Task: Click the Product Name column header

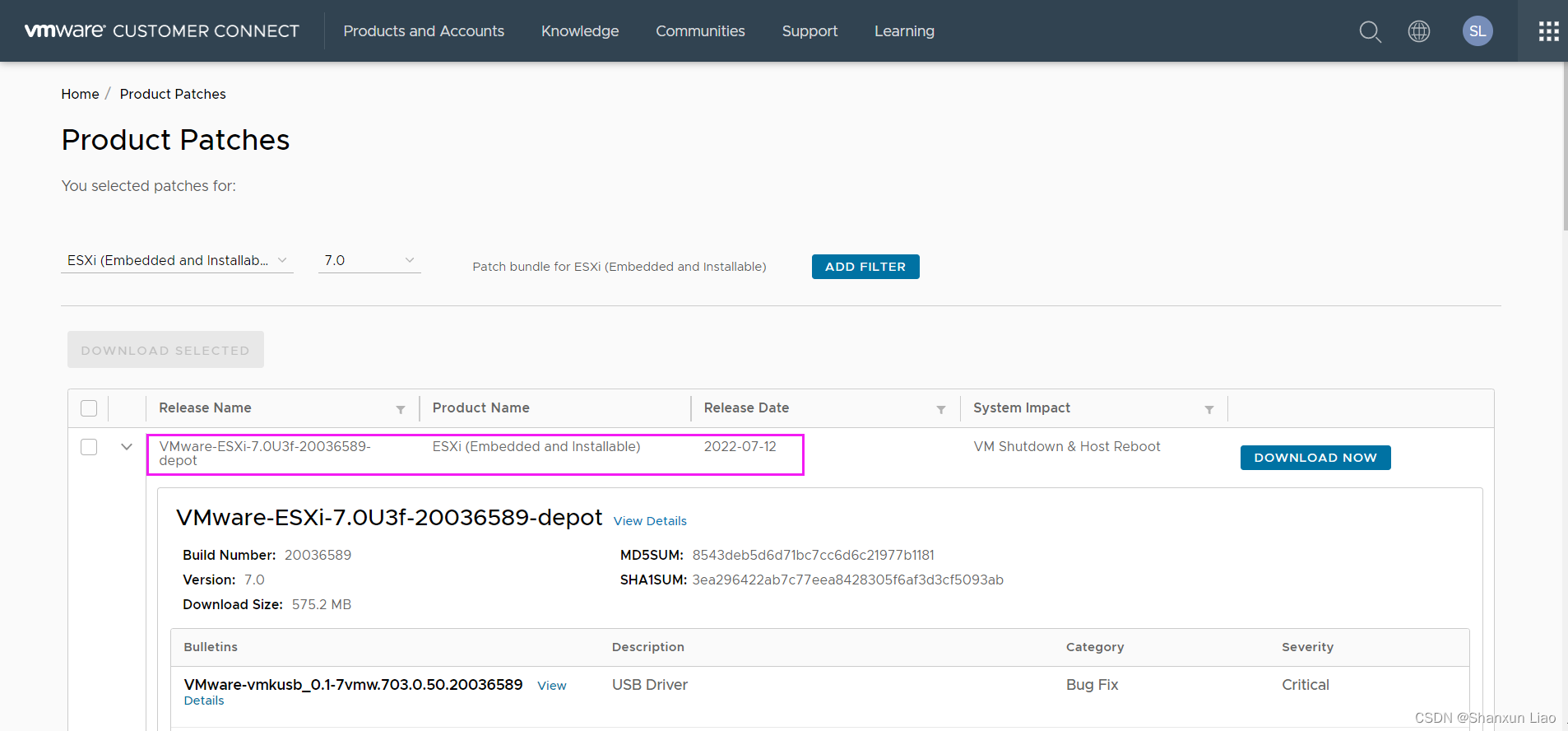Action: [x=481, y=407]
